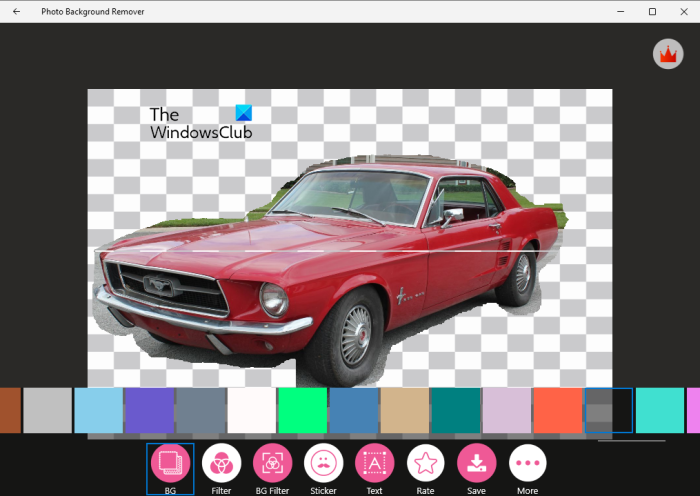700x496 pixels.
Task: Choose the purple background swatch
Action: [150, 410]
